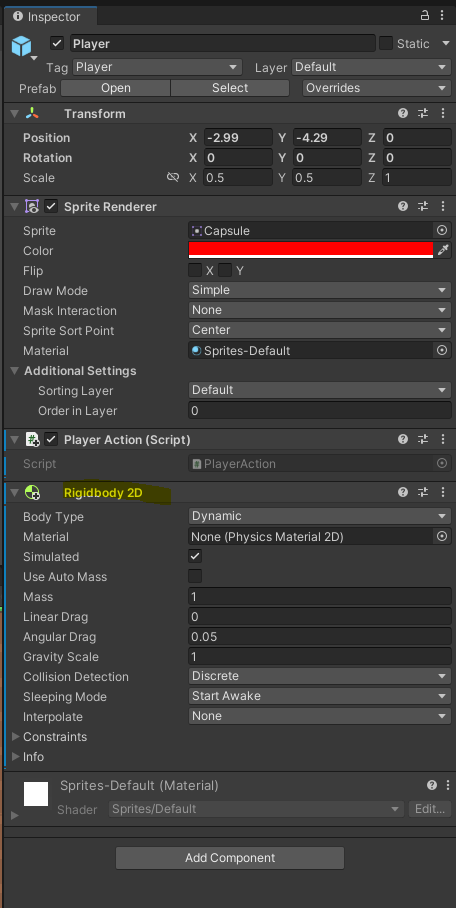Image resolution: width=456 pixels, height=908 pixels.
Task: Open the Interpolate dropdown
Action: (320, 716)
